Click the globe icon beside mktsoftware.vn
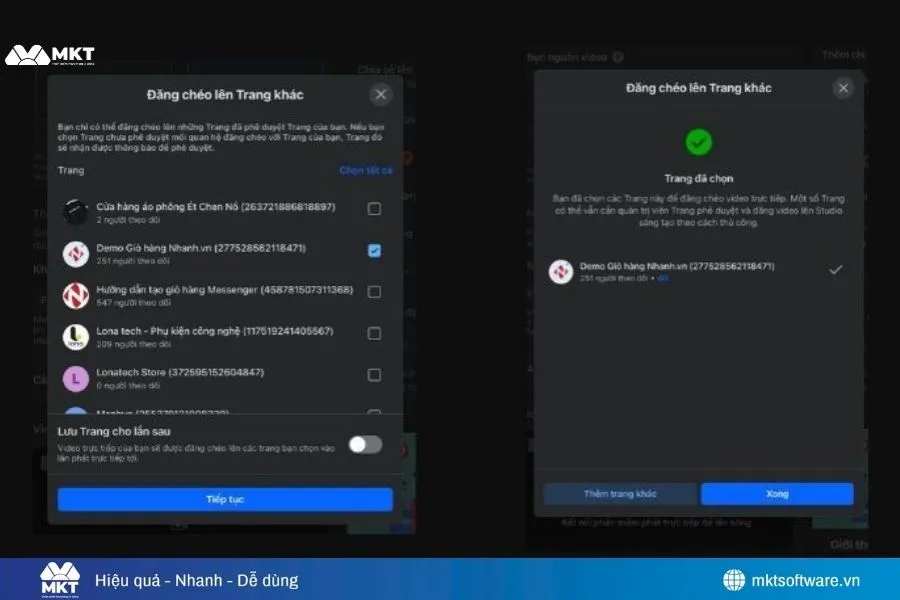The image size is (900, 600). click(x=733, y=580)
